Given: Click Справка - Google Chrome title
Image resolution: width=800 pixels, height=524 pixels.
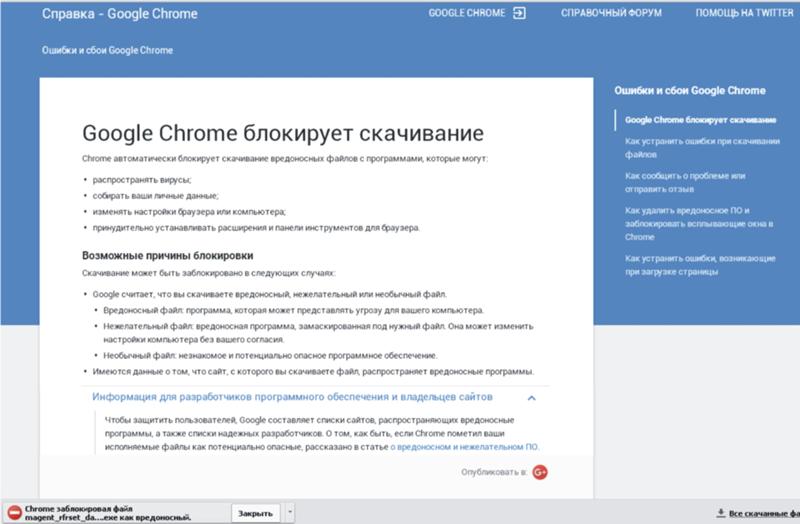Looking at the screenshot, I should pyautogui.click(x=119, y=14).
